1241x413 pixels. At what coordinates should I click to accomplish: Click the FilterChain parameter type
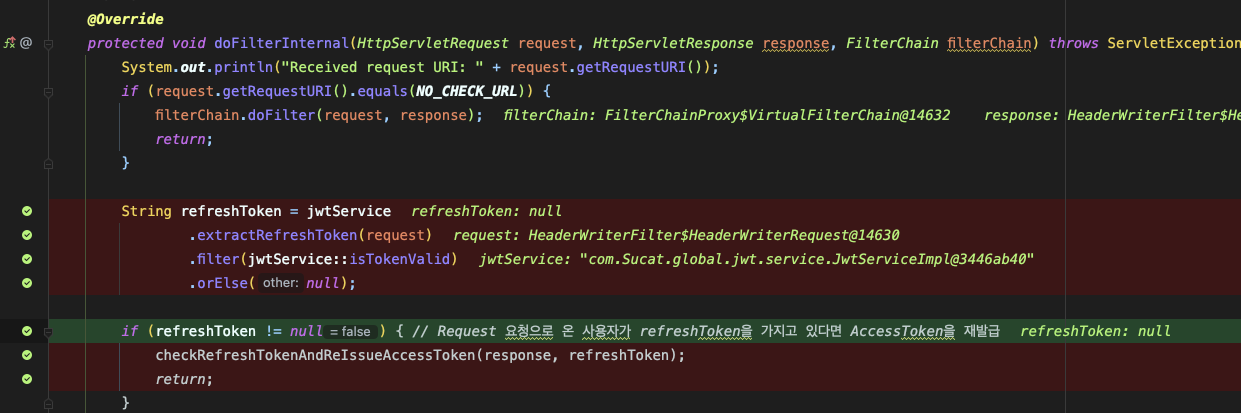click(x=892, y=43)
